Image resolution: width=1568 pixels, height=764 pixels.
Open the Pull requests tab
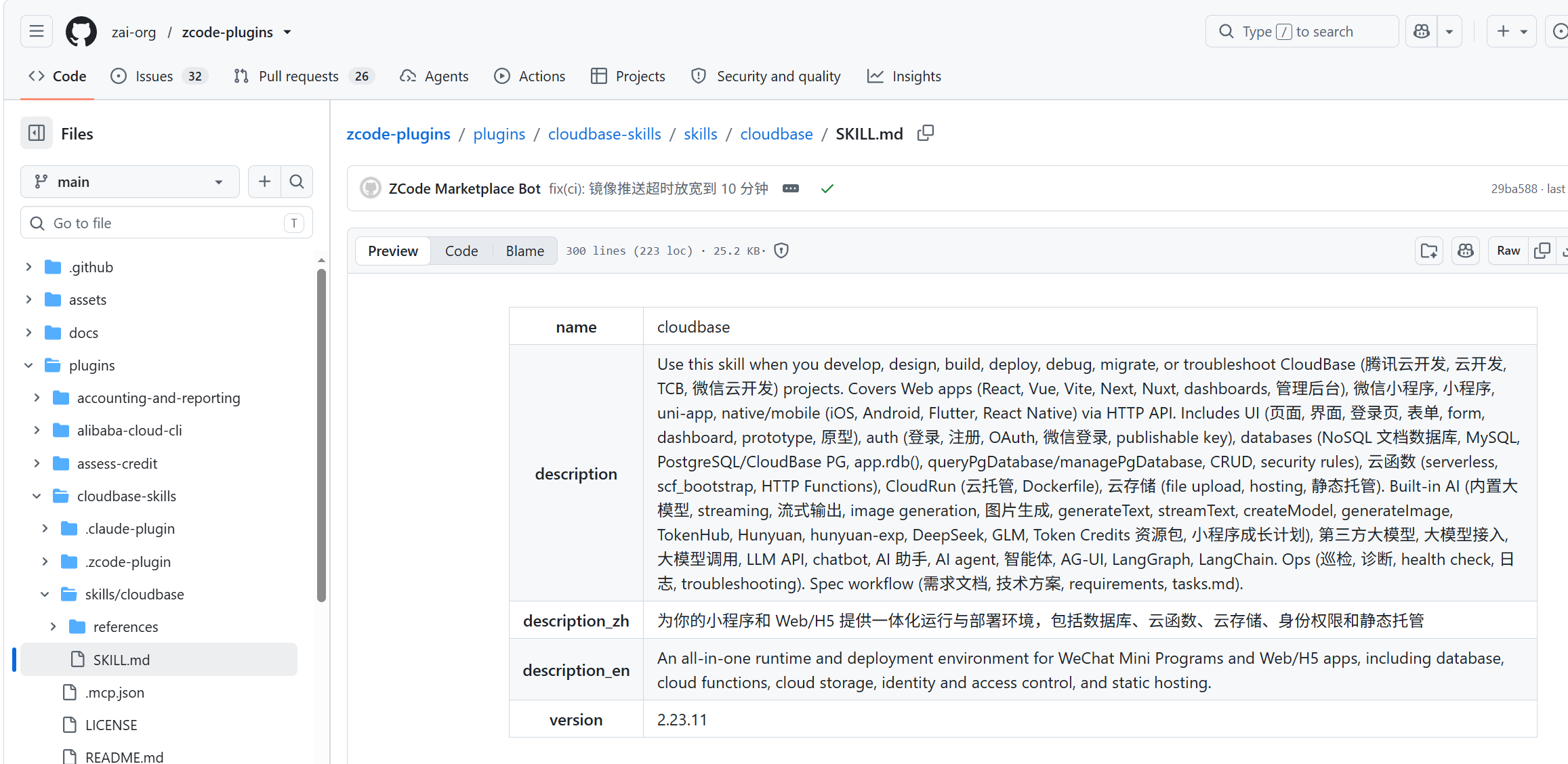click(x=304, y=76)
